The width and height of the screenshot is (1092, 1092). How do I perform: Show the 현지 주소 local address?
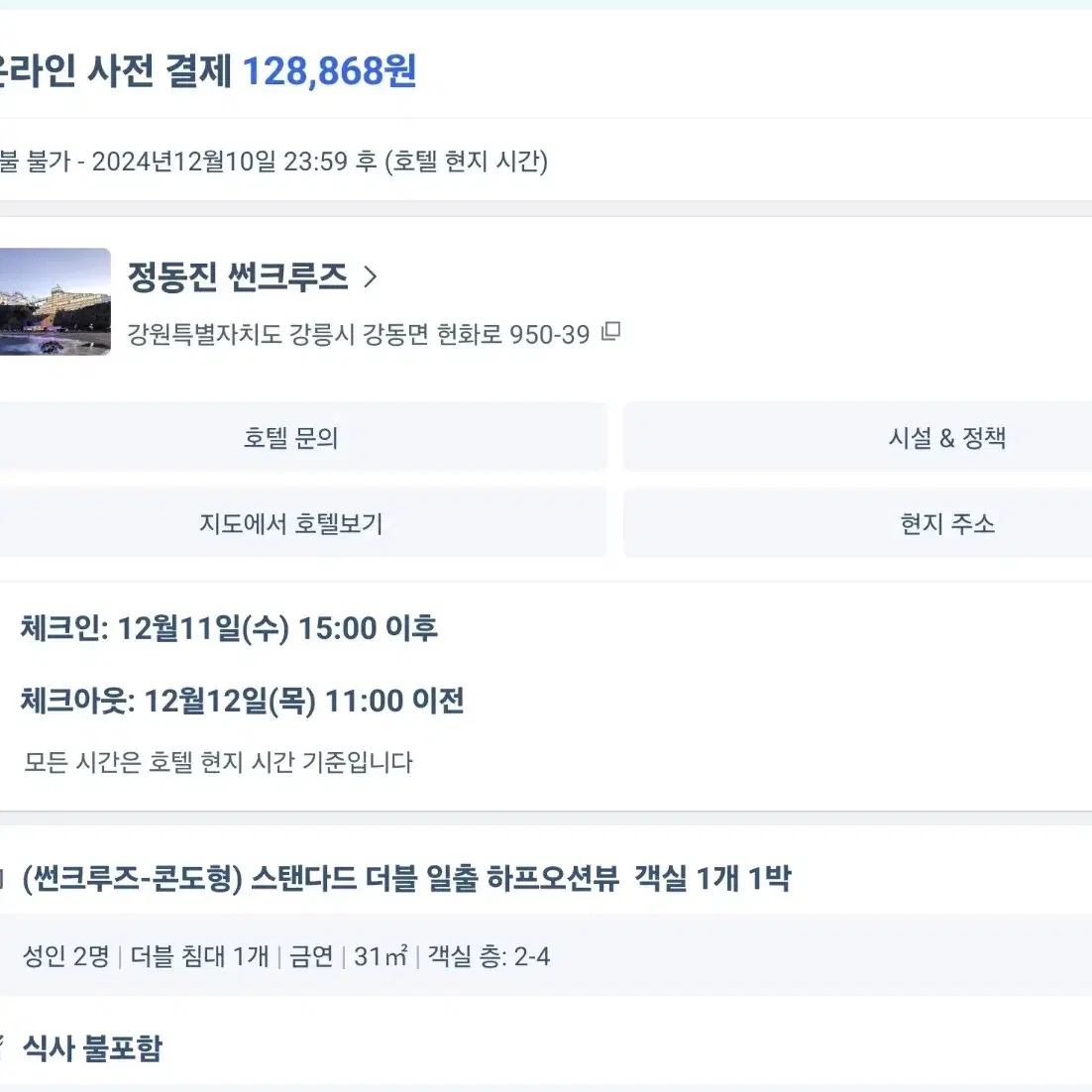pyautogui.click(x=857, y=523)
